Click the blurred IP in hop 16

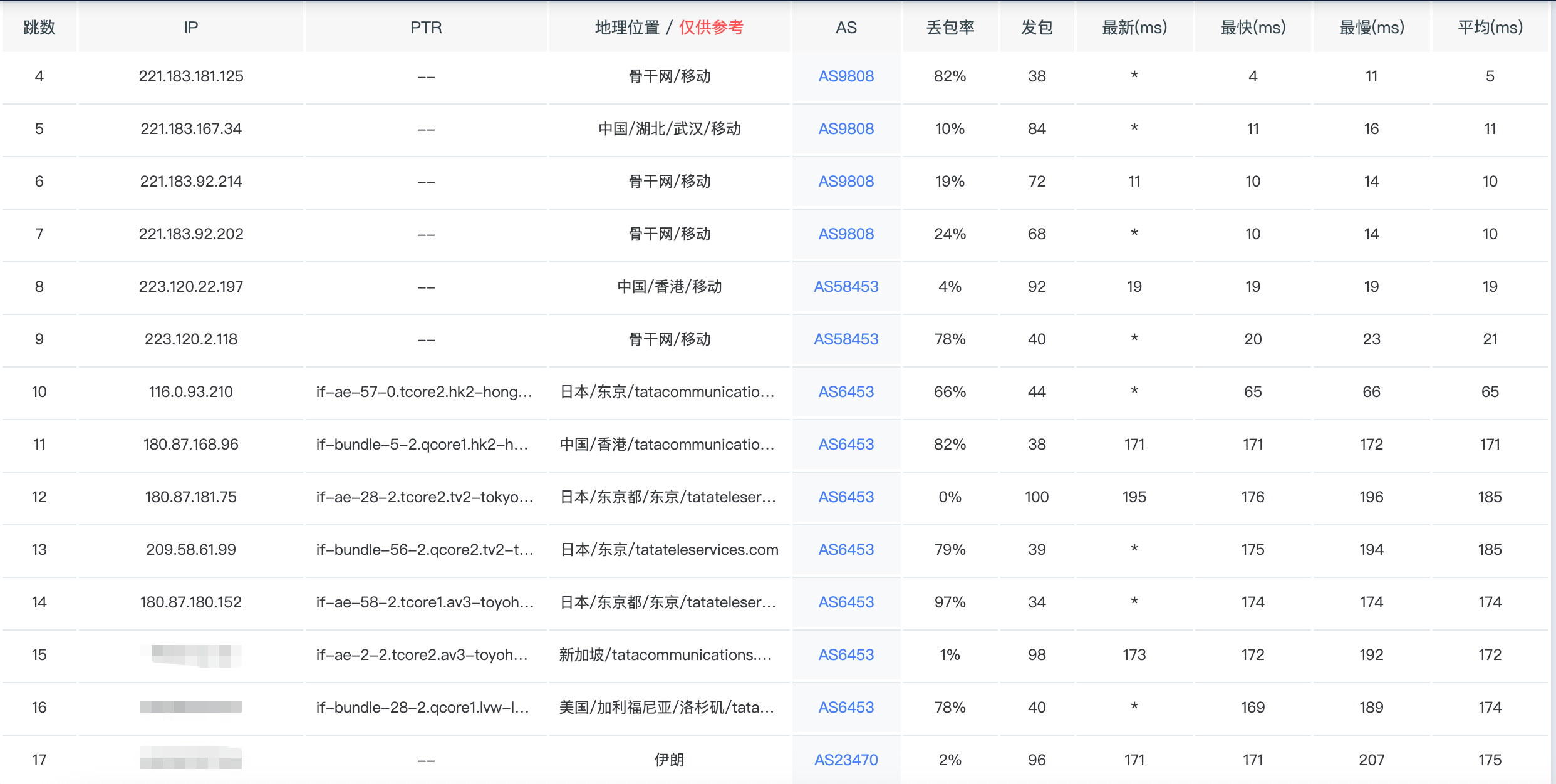pyautogui.click(x=191, y=708)
